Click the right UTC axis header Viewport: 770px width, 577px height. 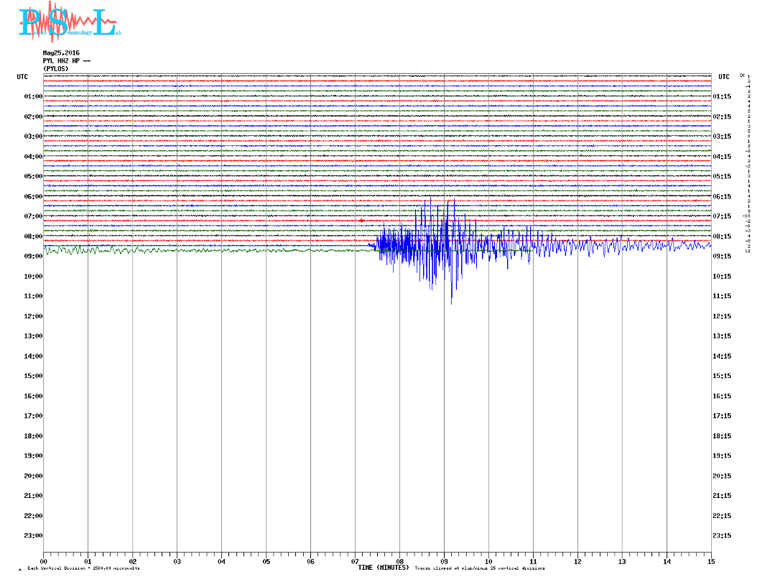point(724,76)
